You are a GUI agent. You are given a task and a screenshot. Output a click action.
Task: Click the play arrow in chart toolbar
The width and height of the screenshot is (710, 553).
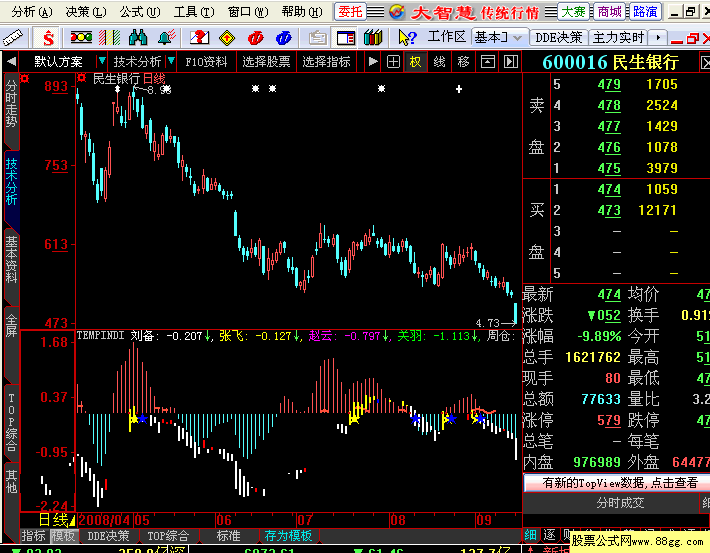[x=373, y=61]
